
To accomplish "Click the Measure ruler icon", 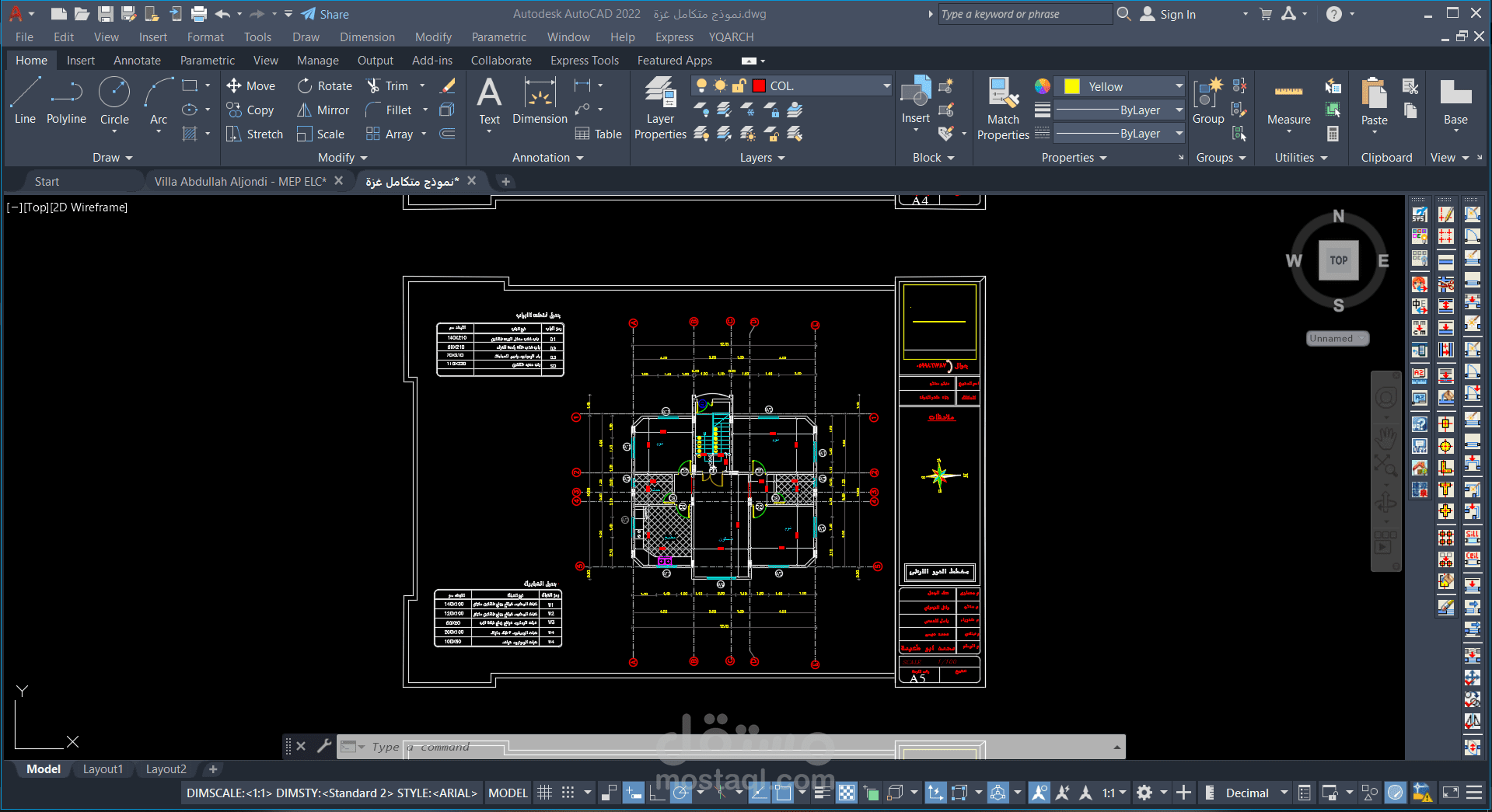I will pyautogui.click(x=1288, y=92).
